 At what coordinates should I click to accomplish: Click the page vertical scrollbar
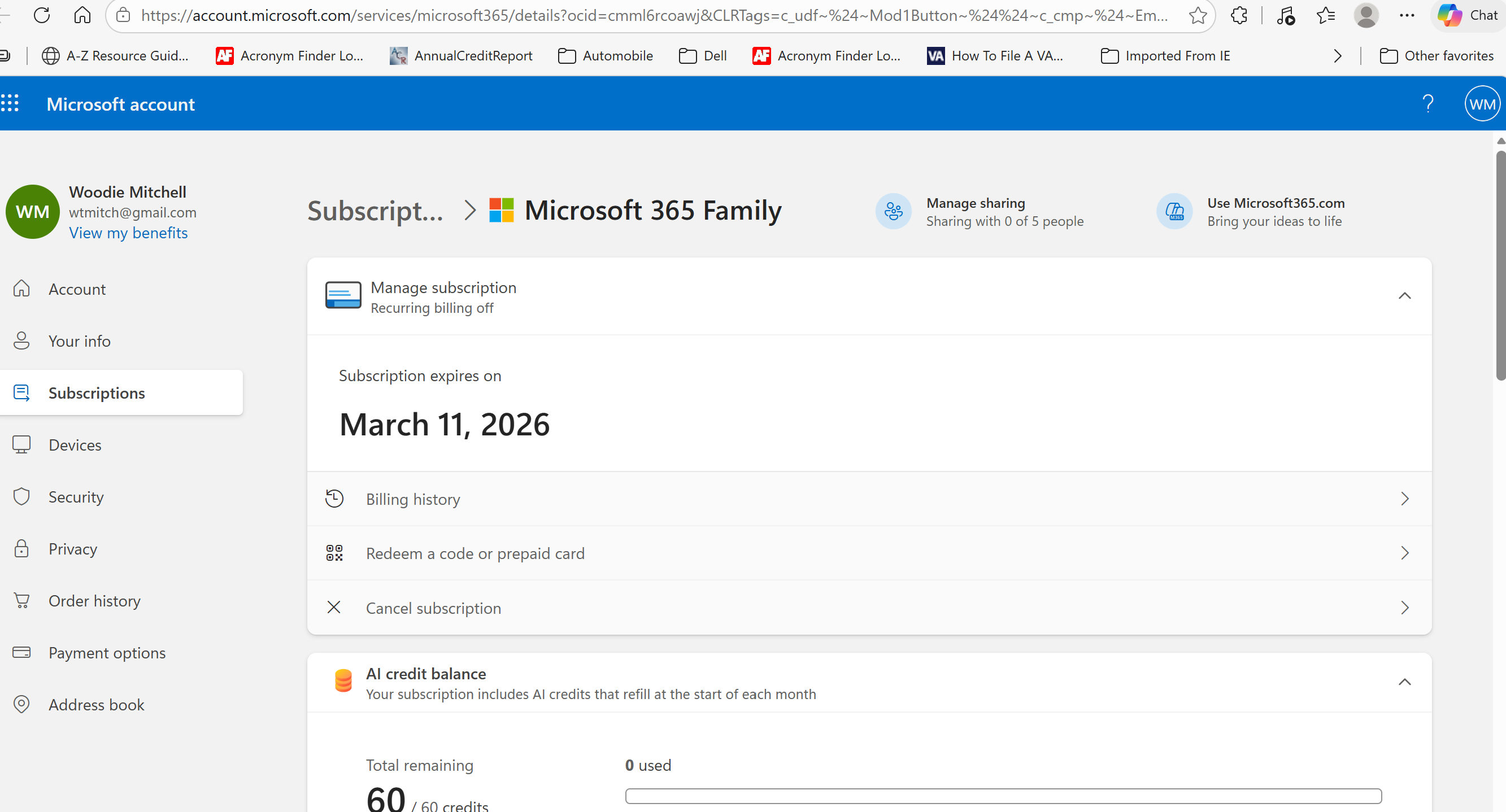tap(1500, 266)
